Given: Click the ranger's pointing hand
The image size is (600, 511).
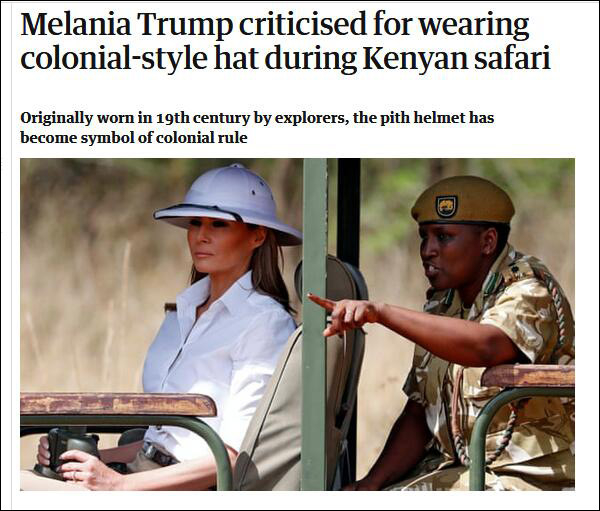Looking at the screenshot, I should (x=344, y=315).
